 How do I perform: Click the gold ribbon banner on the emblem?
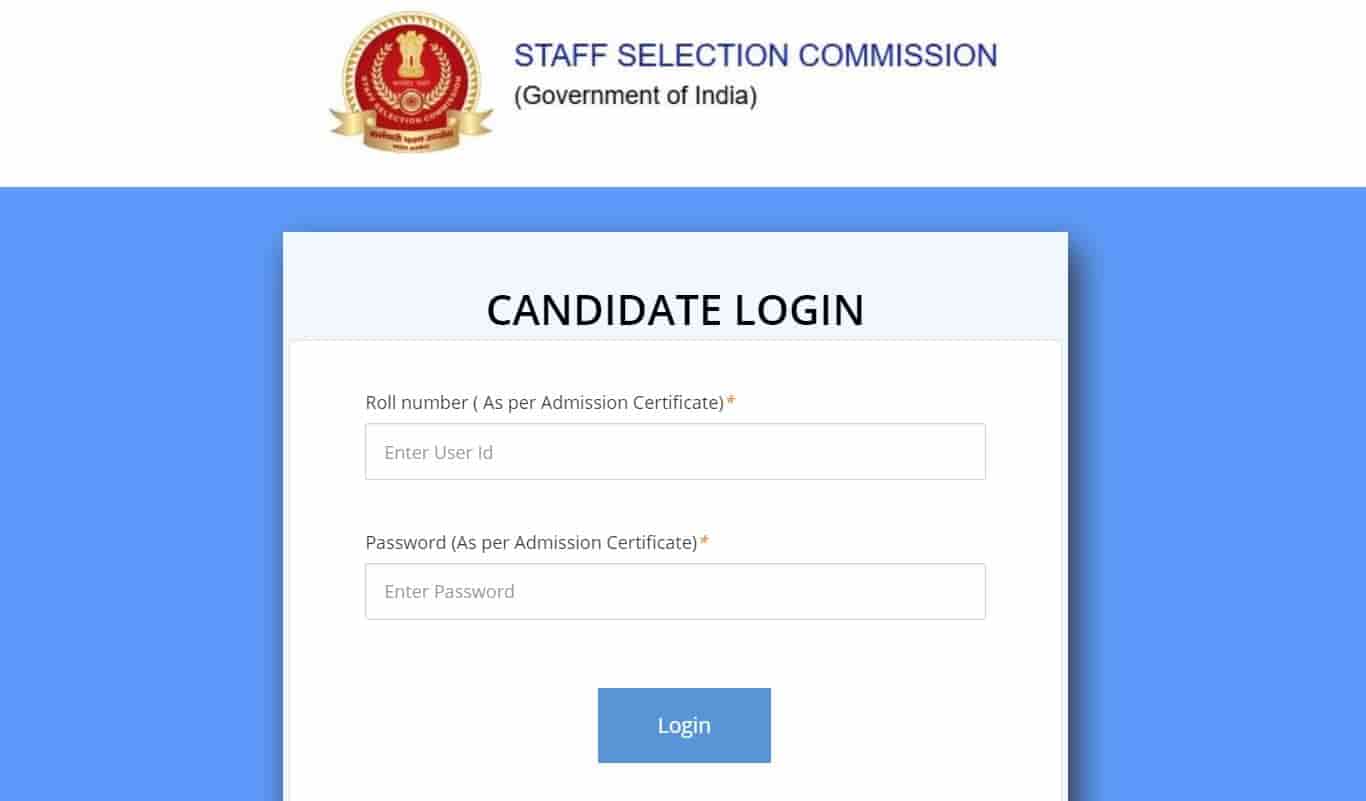pos(410,128)
